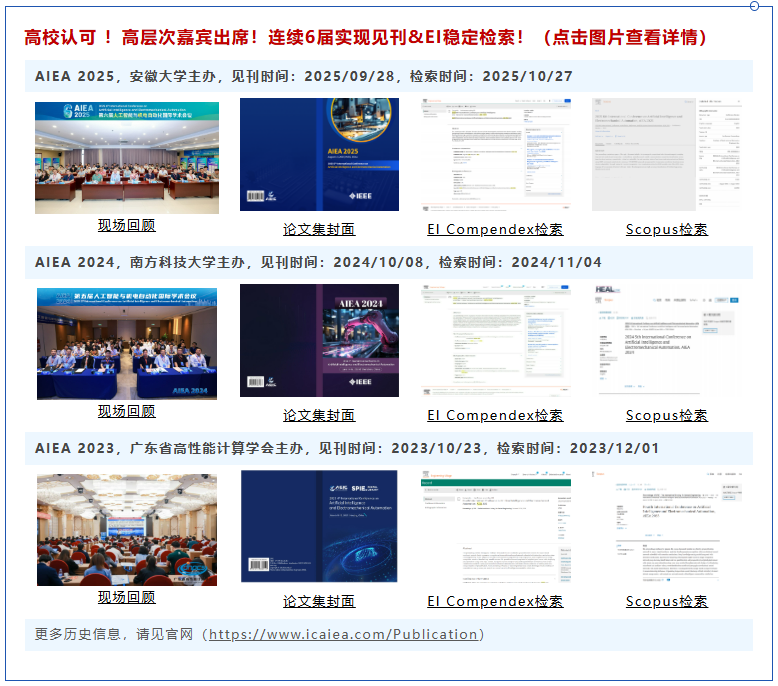This screenshot has width=778, height=686.
Task: Open the AIEA 2023 Scopus检索 link
Action: pyautogui.click(x=667, y=601)
